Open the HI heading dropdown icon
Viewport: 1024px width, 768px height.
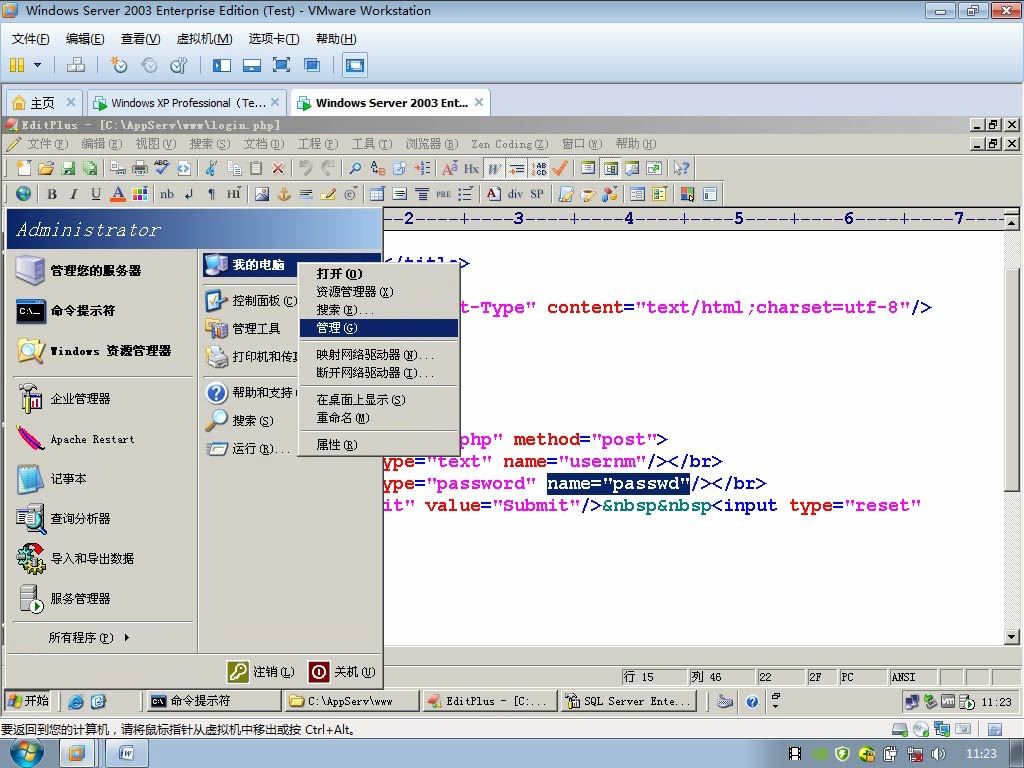(x=233, y=194)
